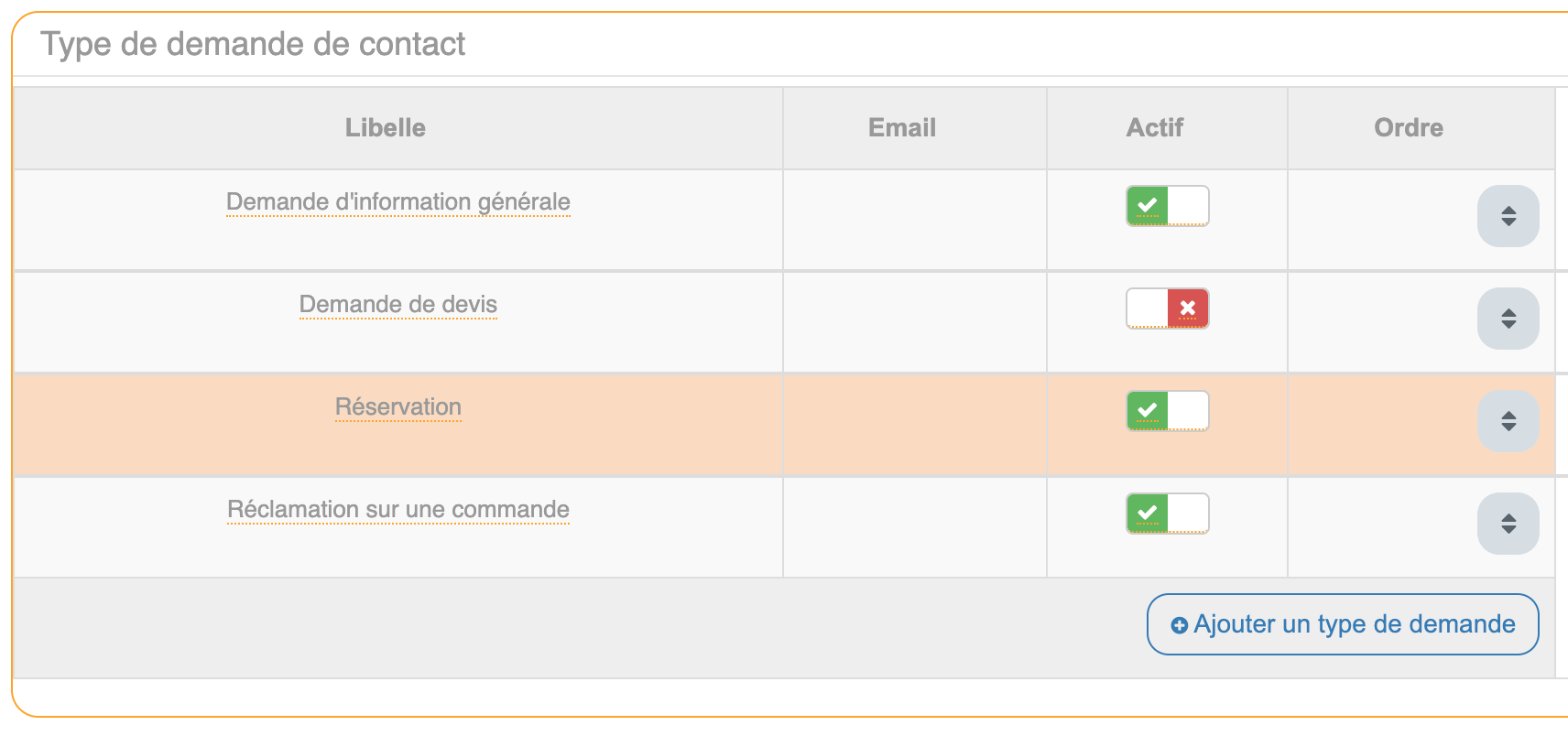This screenshot has width=1568, height=736.
Task: Click the Email cell of Demande de devis
Action: pyautogui.click(x=914, y=321)
